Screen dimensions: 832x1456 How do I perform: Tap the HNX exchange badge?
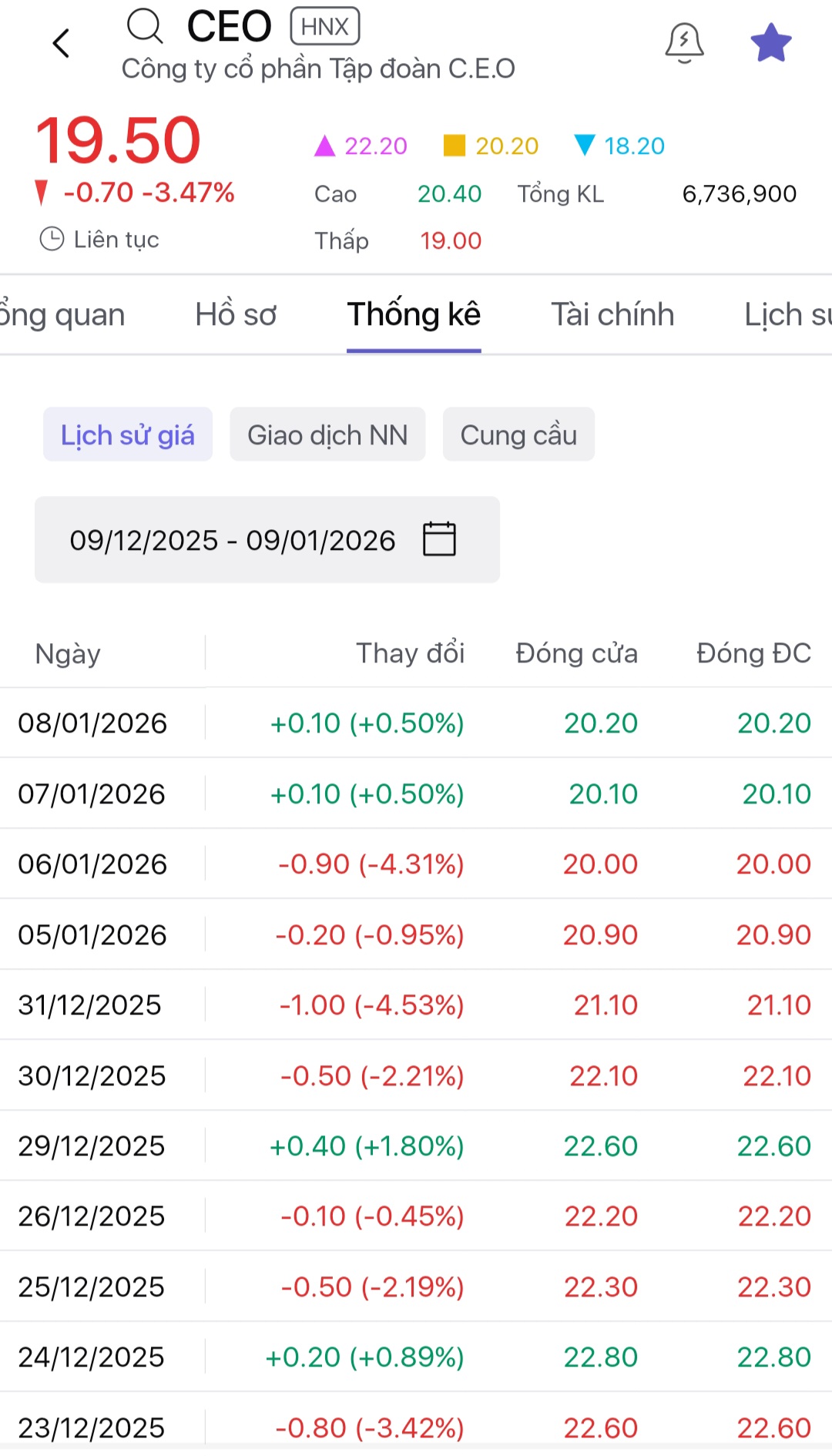[324, 27]
